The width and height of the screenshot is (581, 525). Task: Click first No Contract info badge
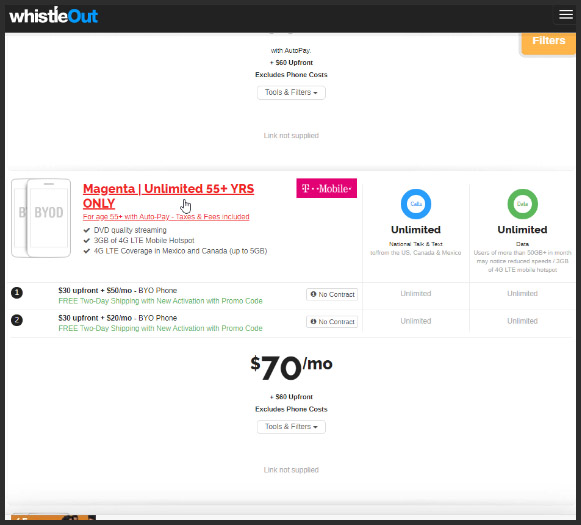332,295
